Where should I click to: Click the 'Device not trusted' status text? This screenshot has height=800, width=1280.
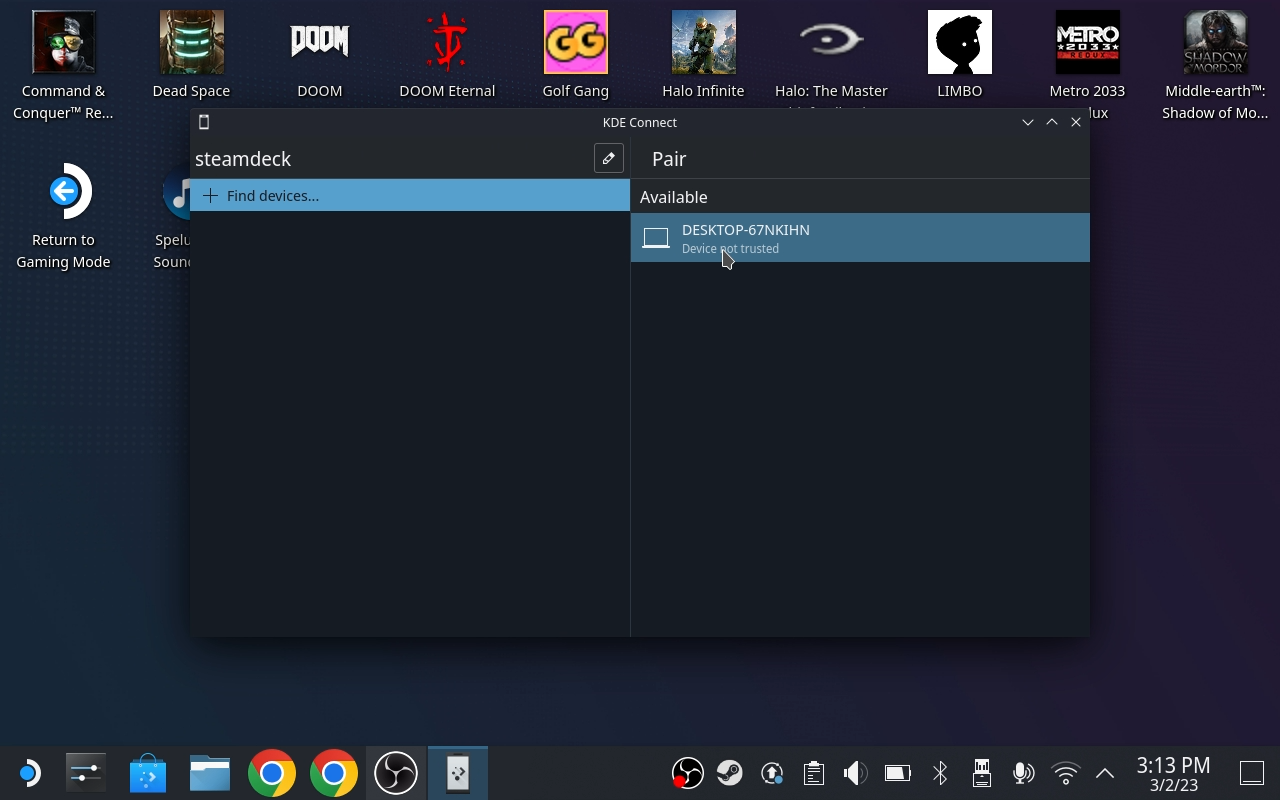(x=730, y=249)
